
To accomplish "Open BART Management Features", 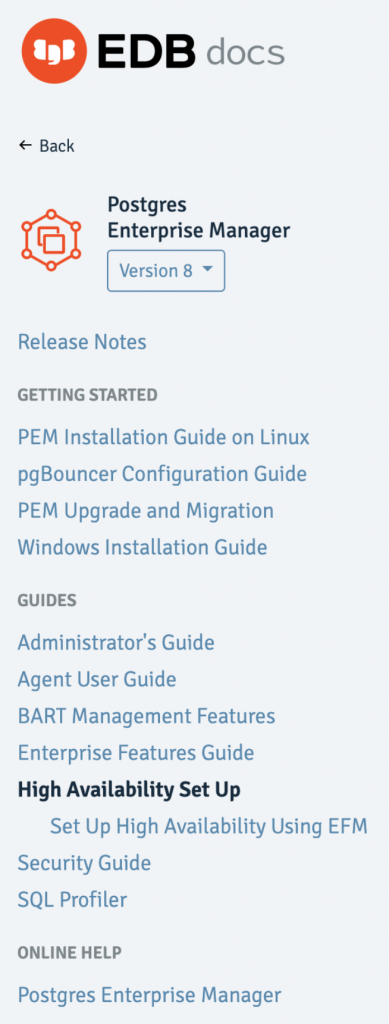I will pyautogui.click(x=146, y=716).
